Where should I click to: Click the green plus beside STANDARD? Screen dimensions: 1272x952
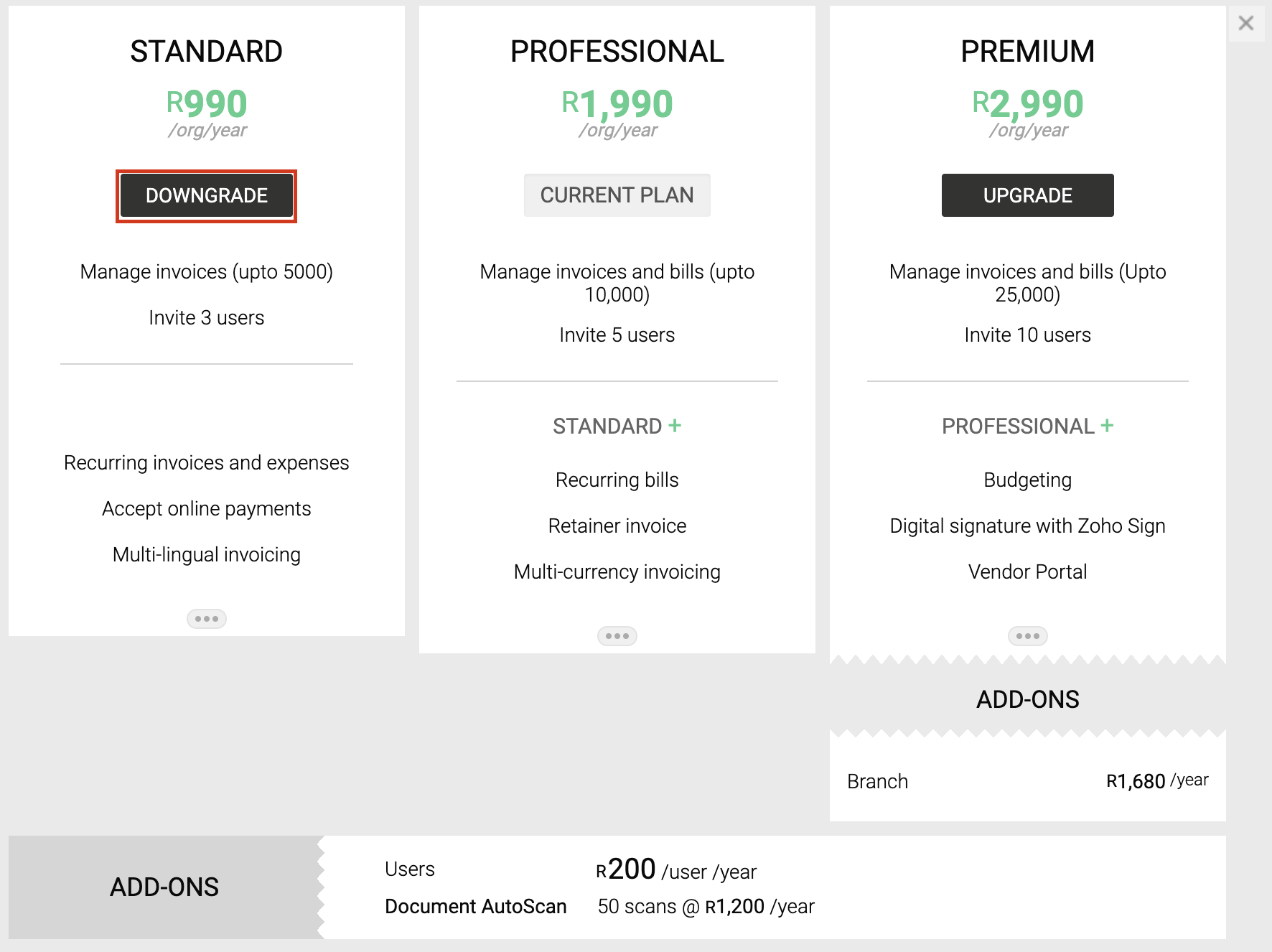tap(674, 425)
